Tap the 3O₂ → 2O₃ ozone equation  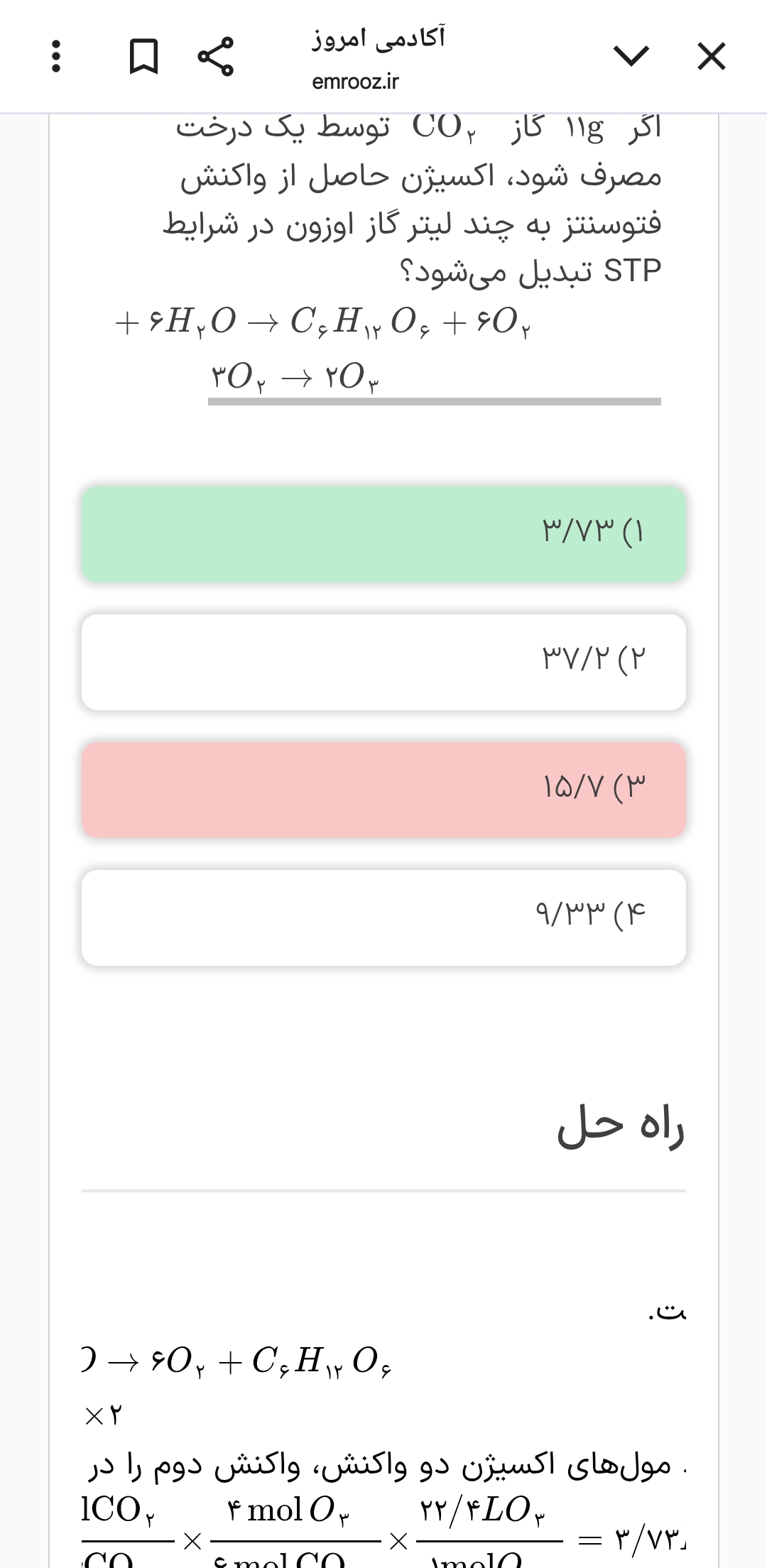pos(295,376)
